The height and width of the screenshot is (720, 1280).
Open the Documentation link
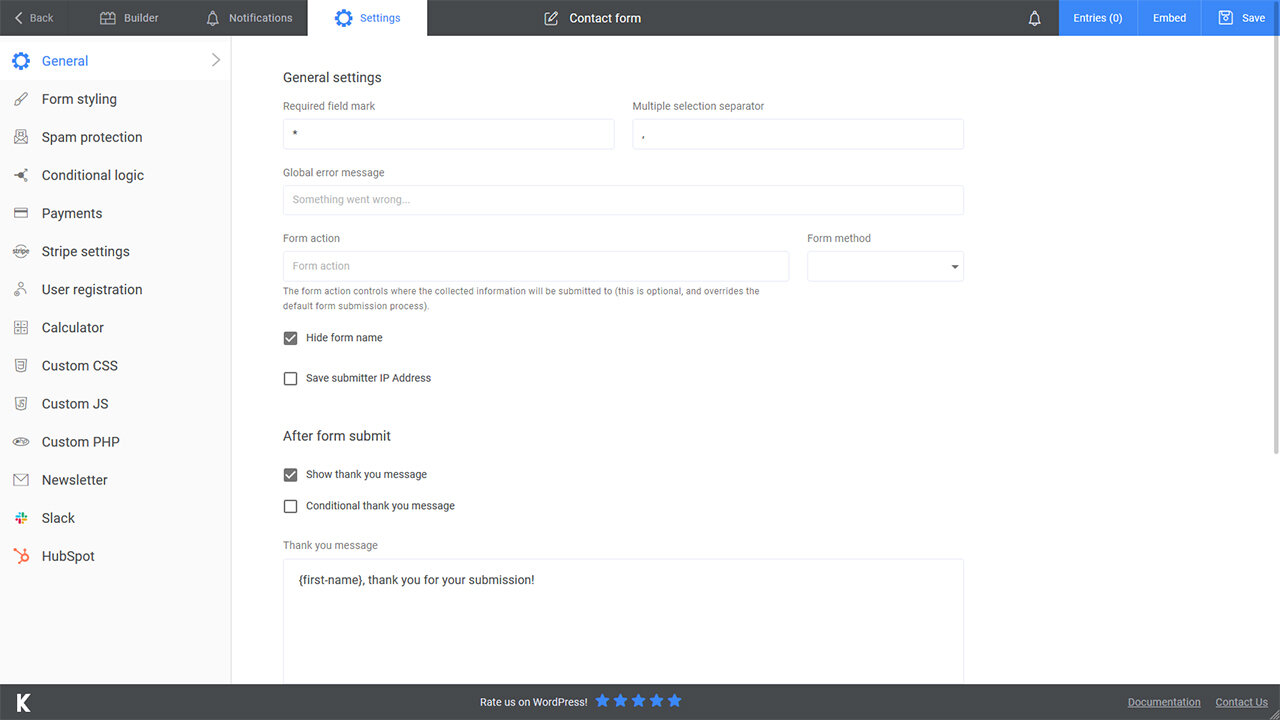point(1164,702)
